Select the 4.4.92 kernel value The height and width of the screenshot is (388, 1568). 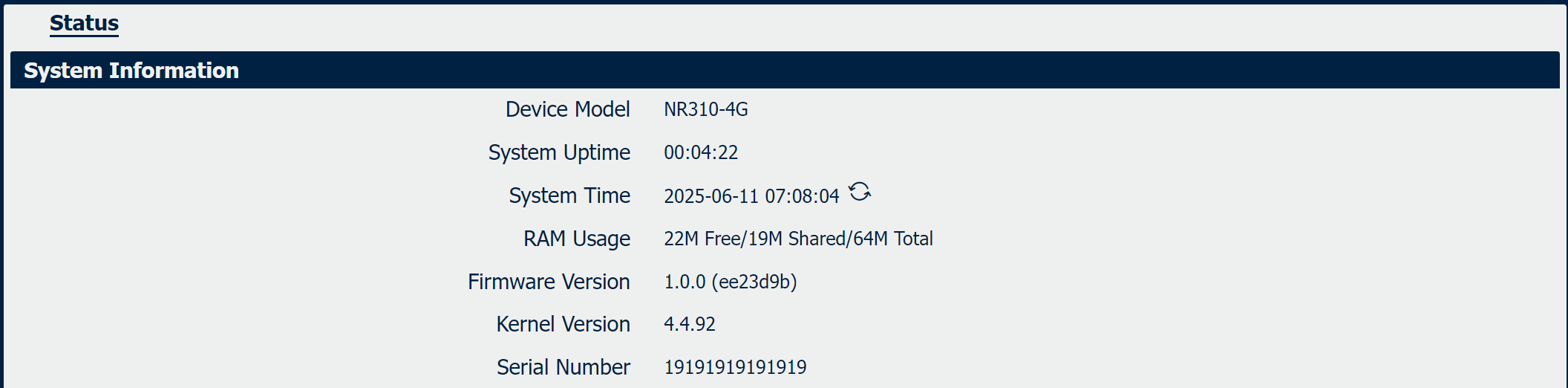[x=690, y=324]
